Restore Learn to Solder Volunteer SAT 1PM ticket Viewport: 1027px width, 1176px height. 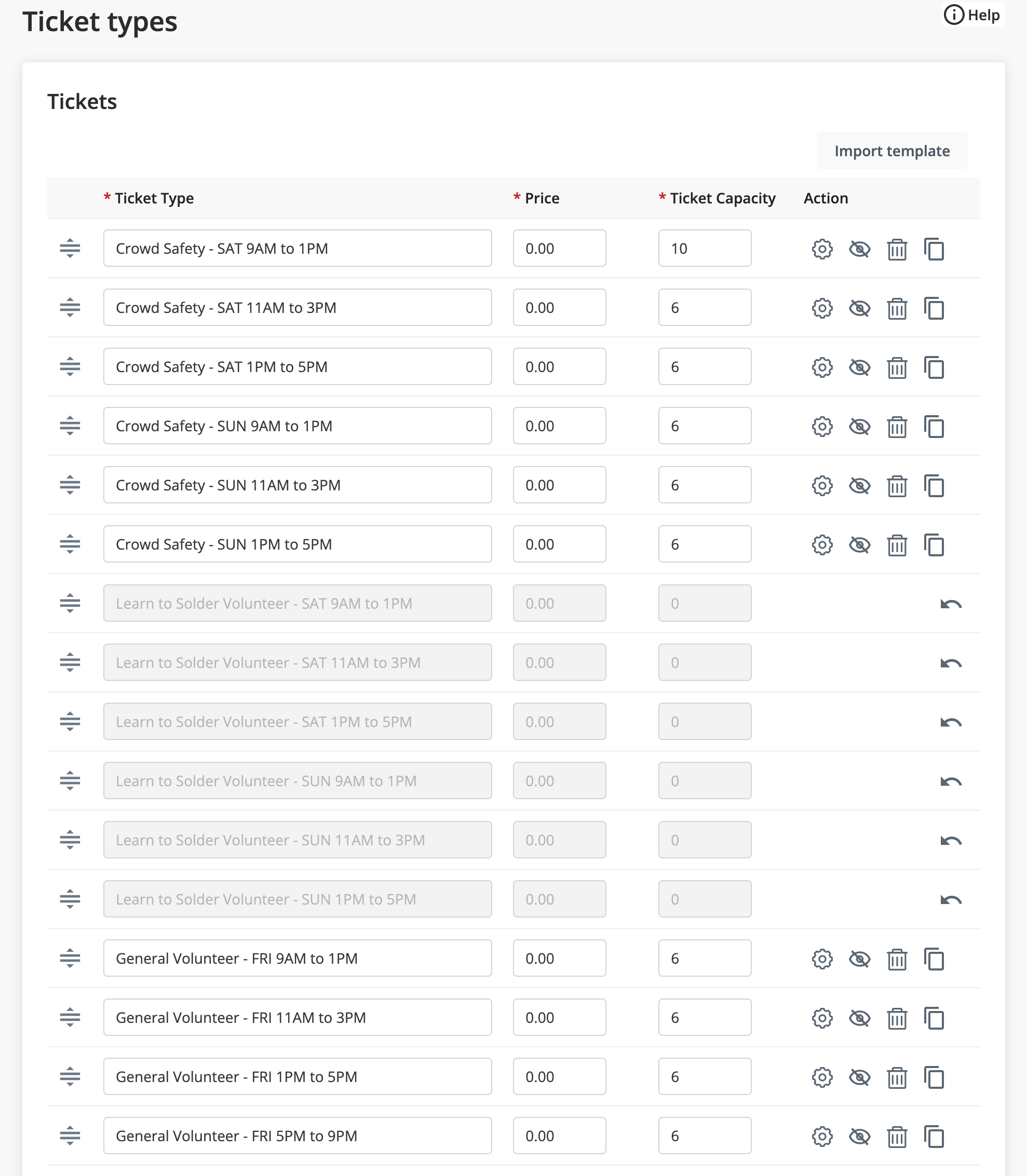951,722
